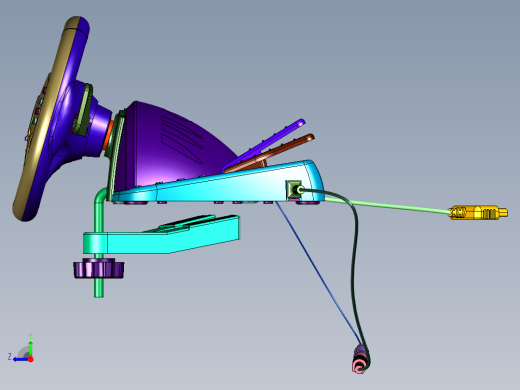
Task: Select the purple clamp tightening knob
Action: 99,269
